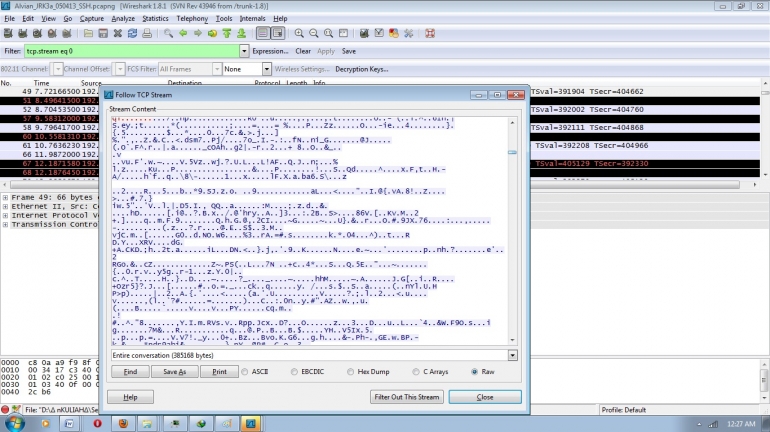Open the Capture menu

click(x=92, y=19)
